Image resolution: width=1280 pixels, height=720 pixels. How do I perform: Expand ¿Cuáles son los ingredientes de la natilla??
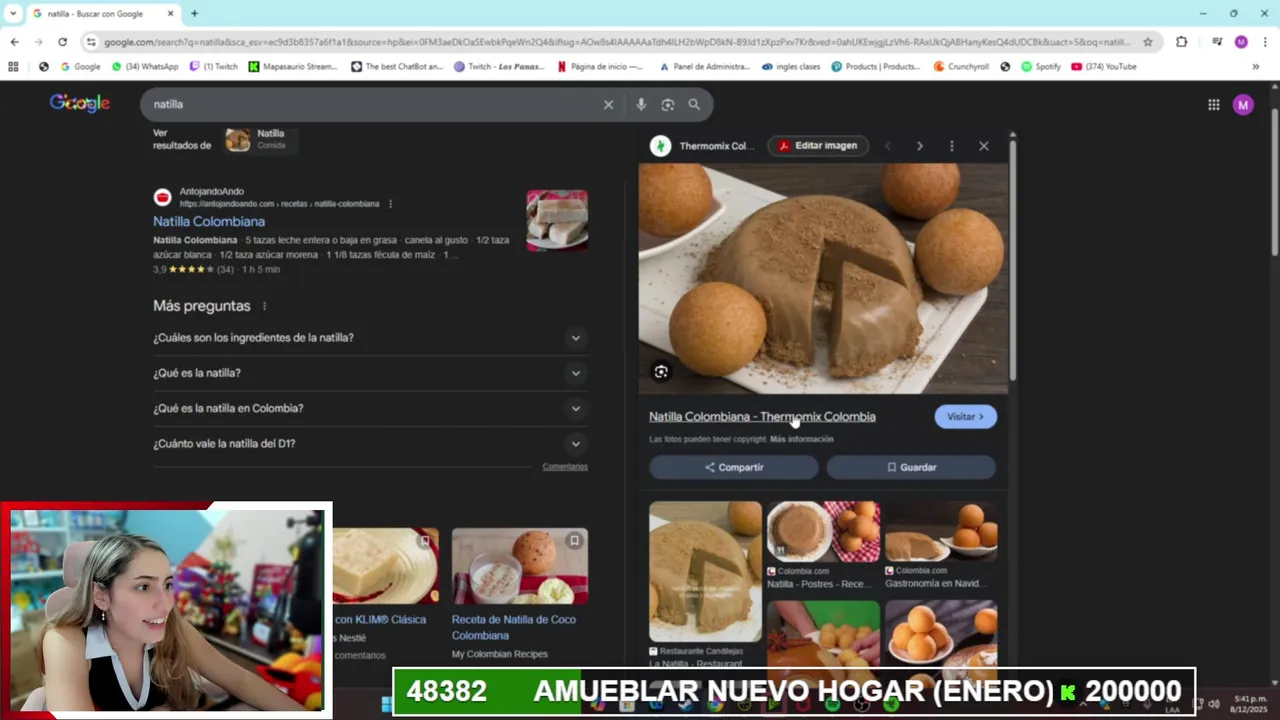370,338
